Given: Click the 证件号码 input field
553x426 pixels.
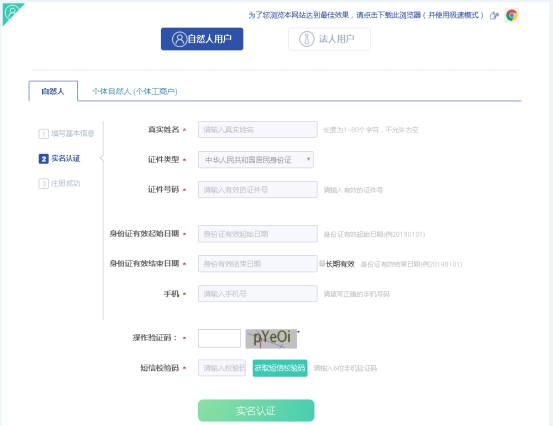Looking at the screenshot, I should [x=258, y=190].
